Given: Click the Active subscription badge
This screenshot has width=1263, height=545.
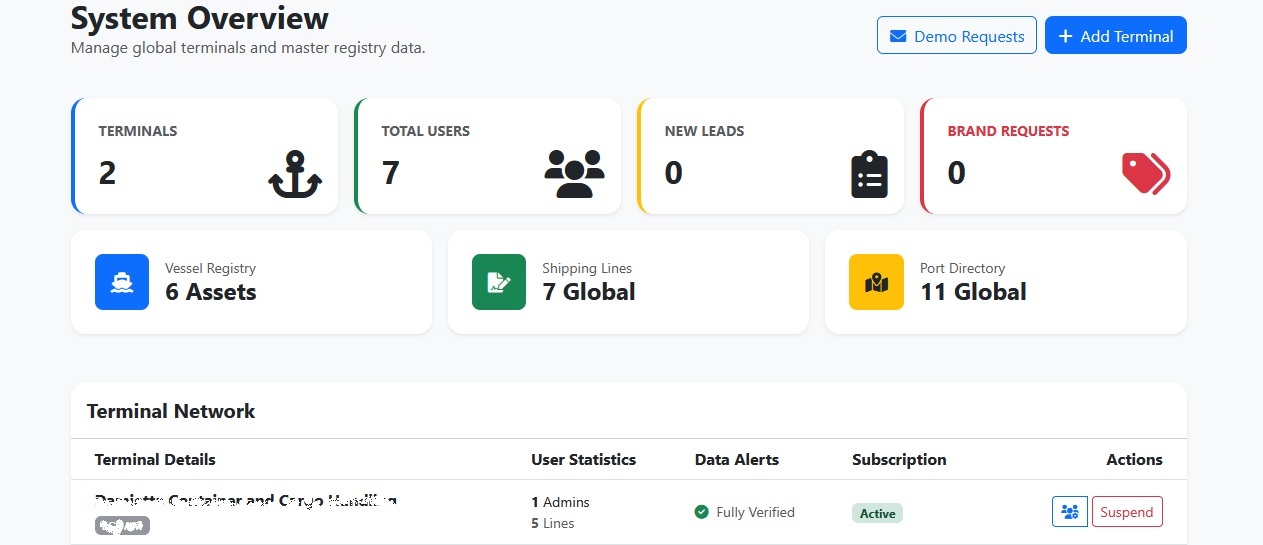Looking at the screenshot, I should [x=877, y=513].
